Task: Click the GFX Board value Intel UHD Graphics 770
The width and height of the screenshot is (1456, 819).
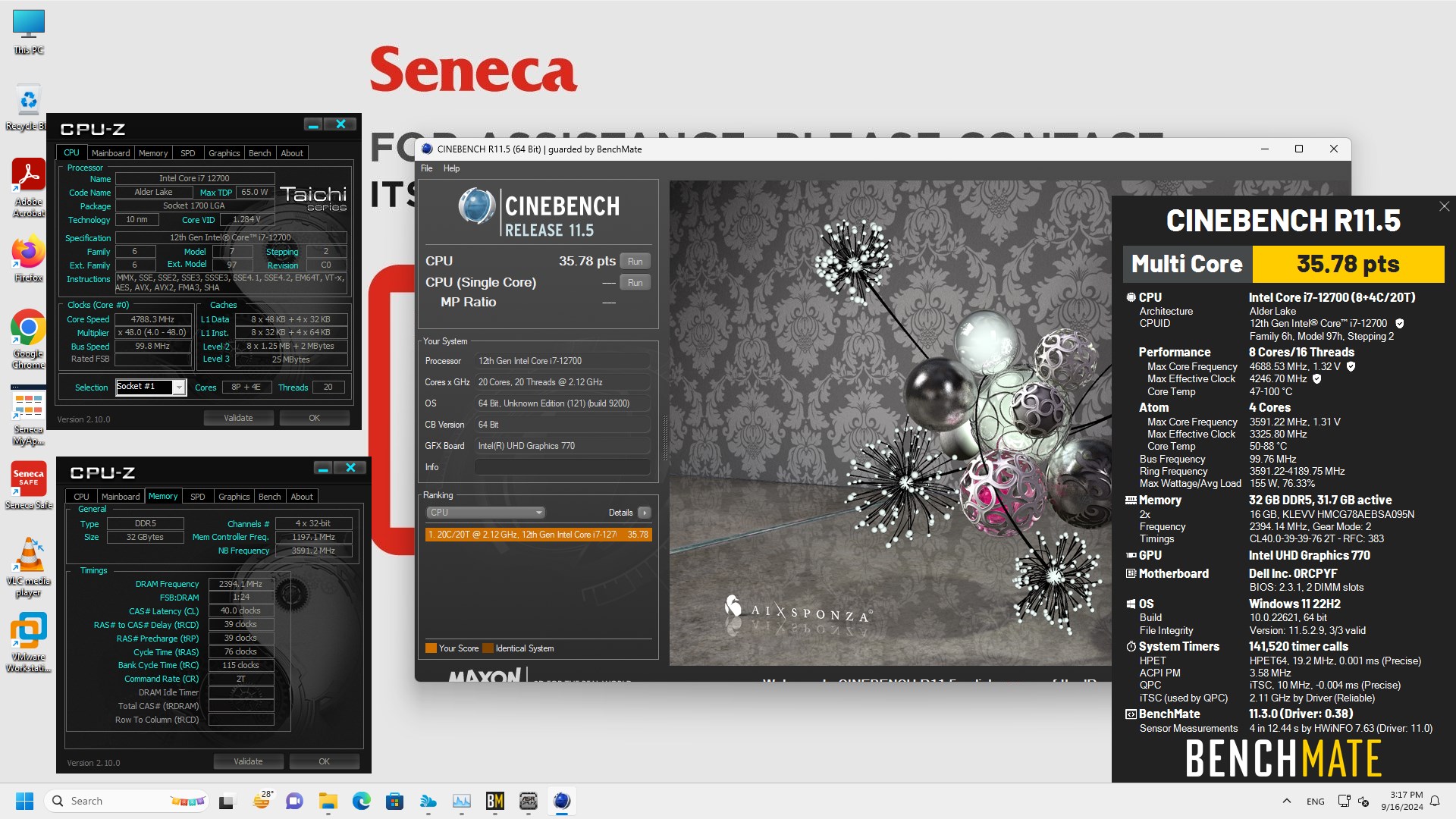Action: (x=563, y=446)
